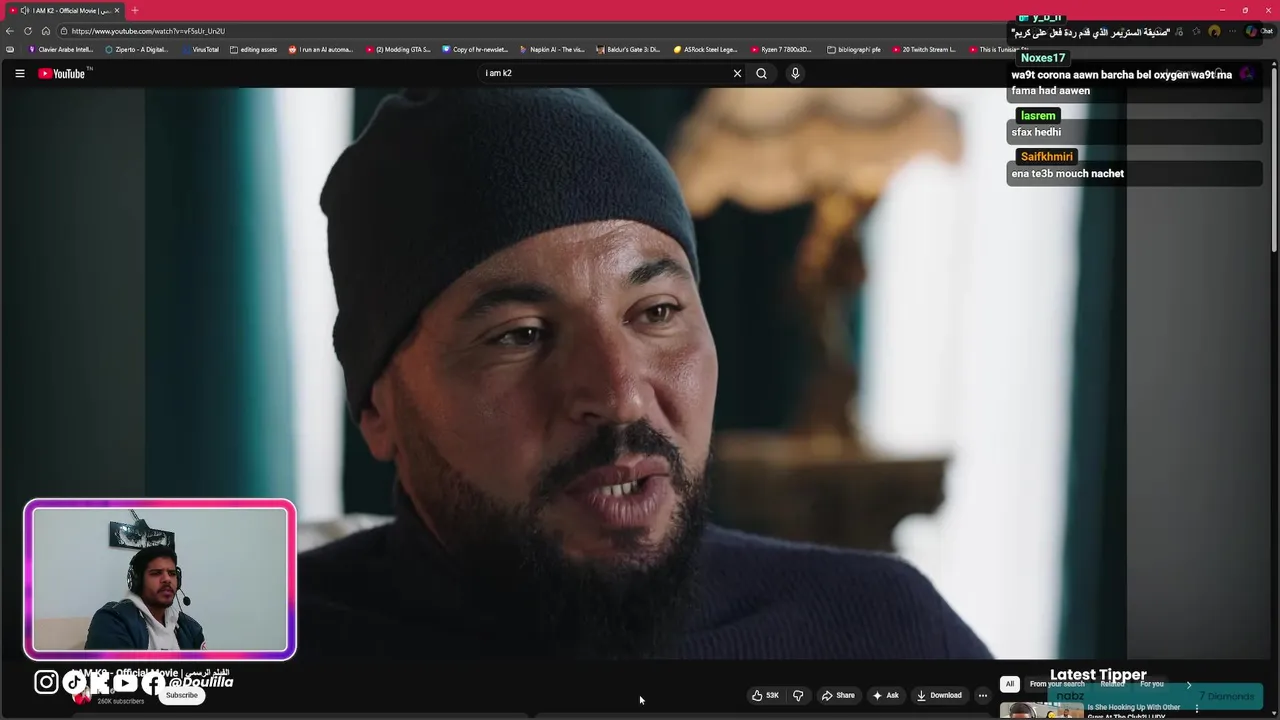Show more chips with right chevron
The width and height of the screenshot is (1280, 720).
tap(1189, 684)
